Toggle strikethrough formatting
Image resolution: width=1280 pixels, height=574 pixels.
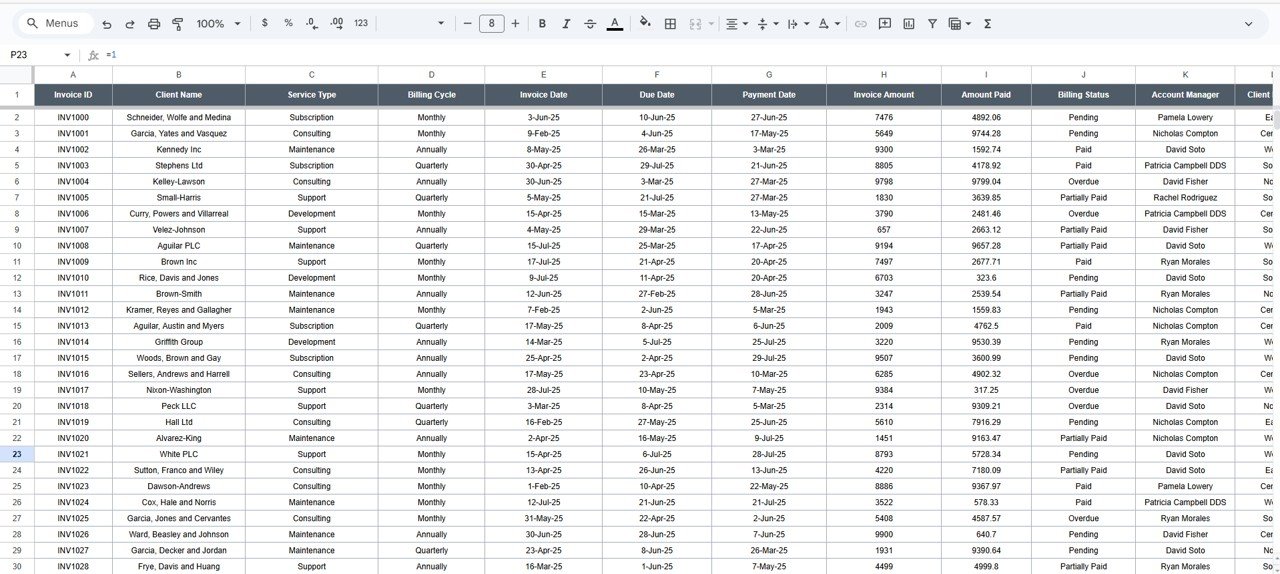click(590, 23)
